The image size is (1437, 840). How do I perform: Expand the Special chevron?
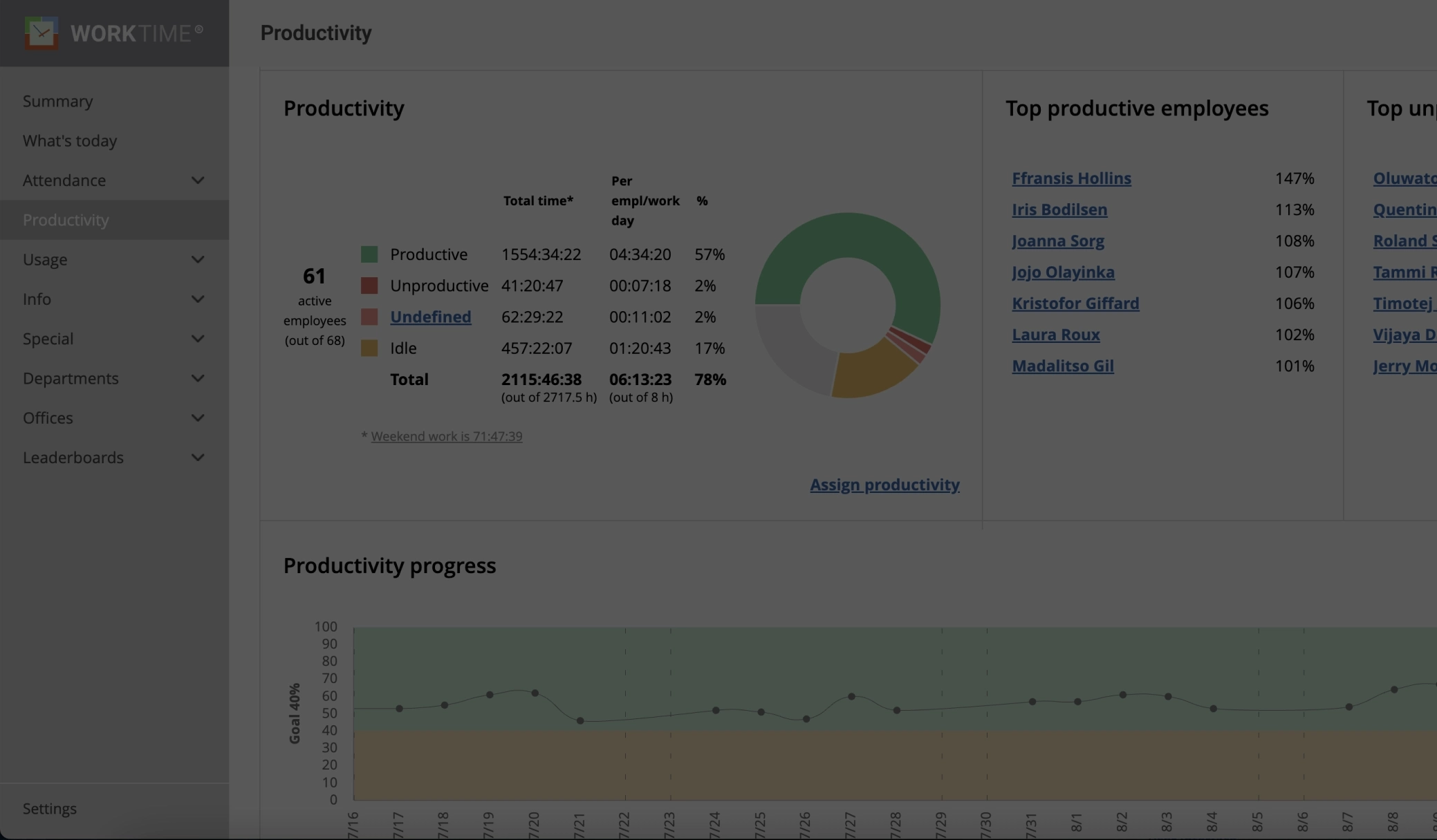coord(198,339)
